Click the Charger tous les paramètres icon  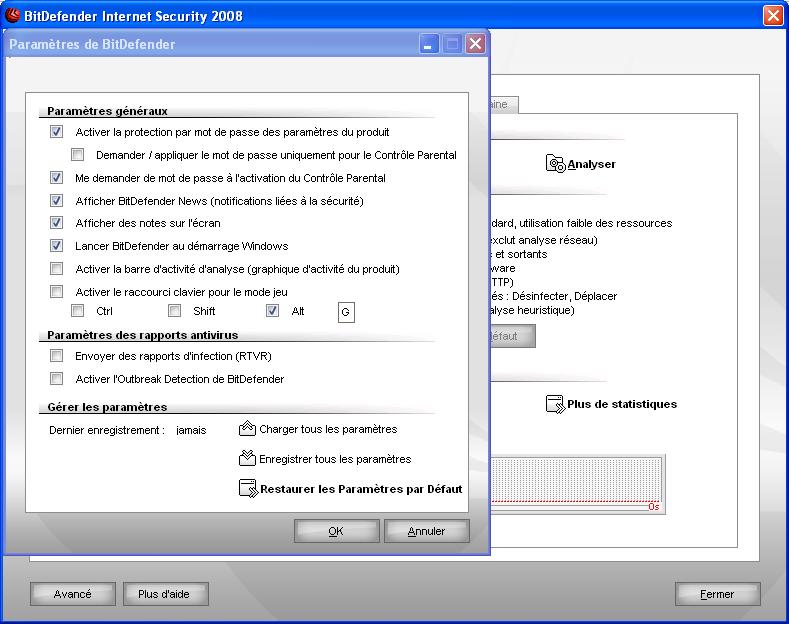247,429
